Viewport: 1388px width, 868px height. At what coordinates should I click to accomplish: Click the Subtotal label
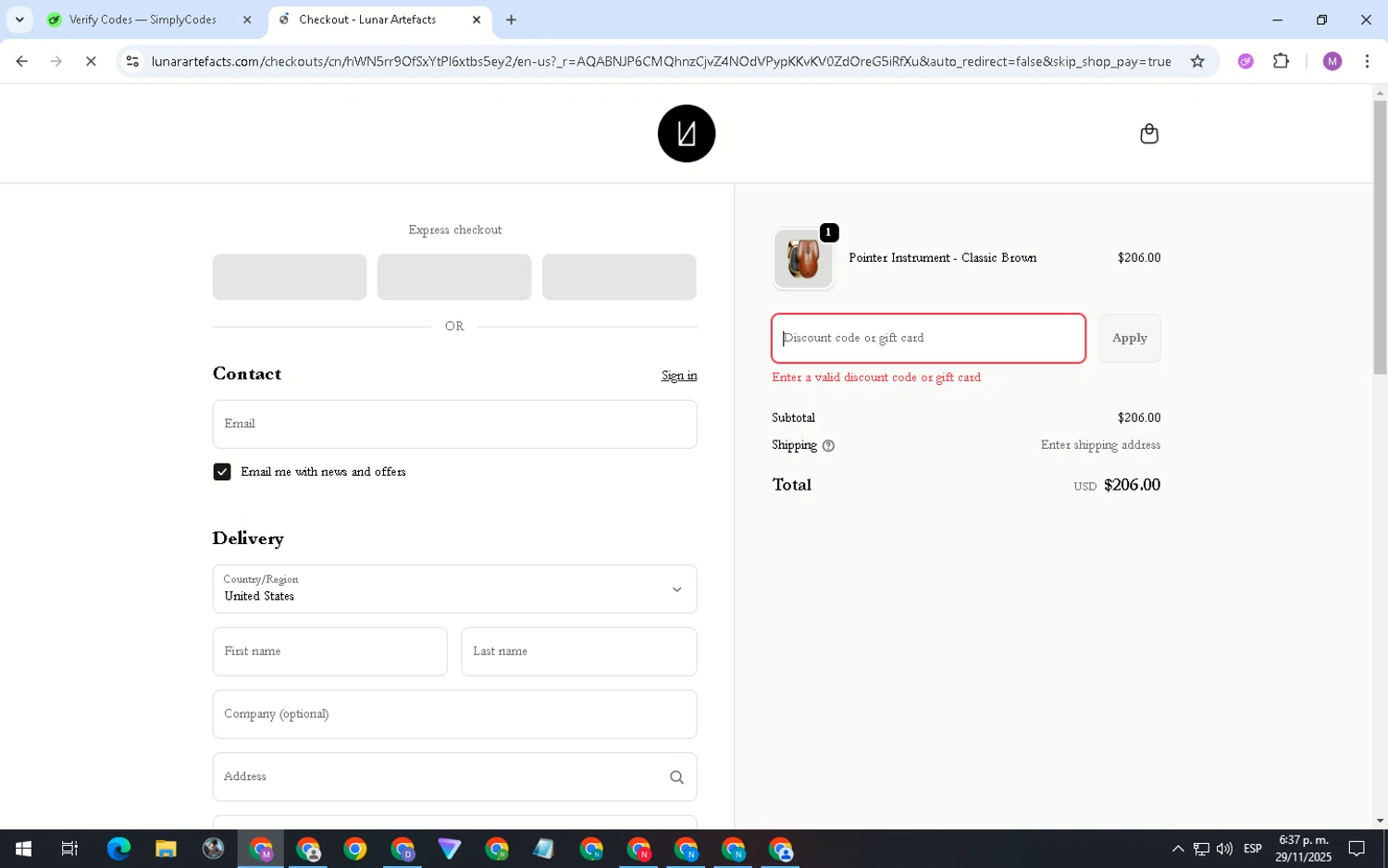pos(793,418)
